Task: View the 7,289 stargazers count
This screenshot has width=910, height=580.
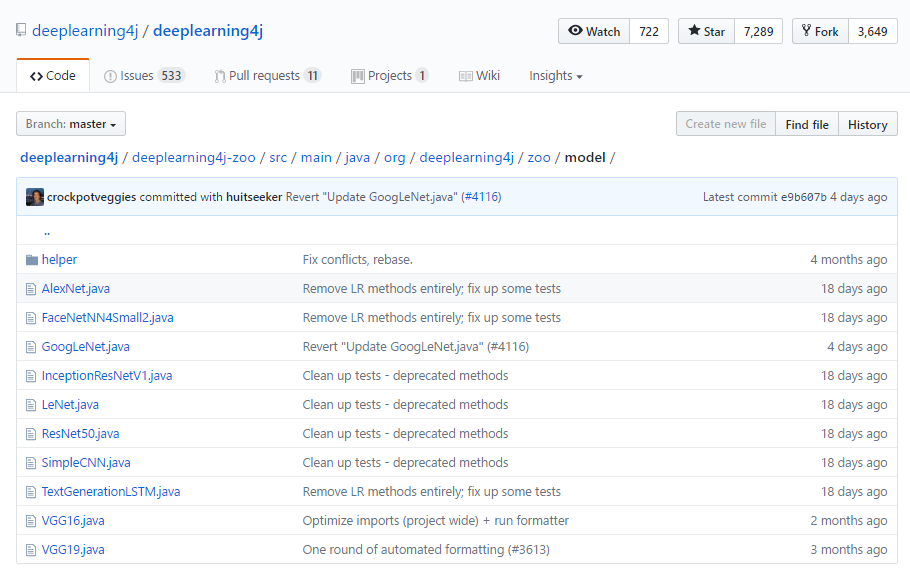Action: (759, 31)
